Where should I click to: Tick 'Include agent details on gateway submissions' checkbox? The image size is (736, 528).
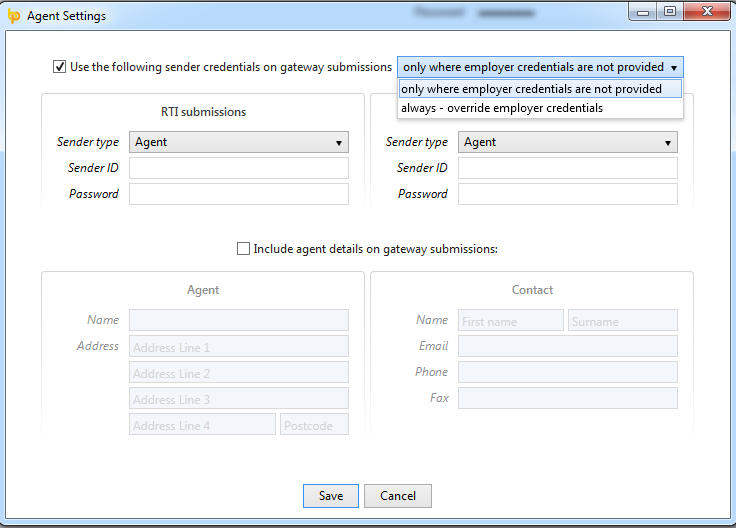(x=243, y=248)
